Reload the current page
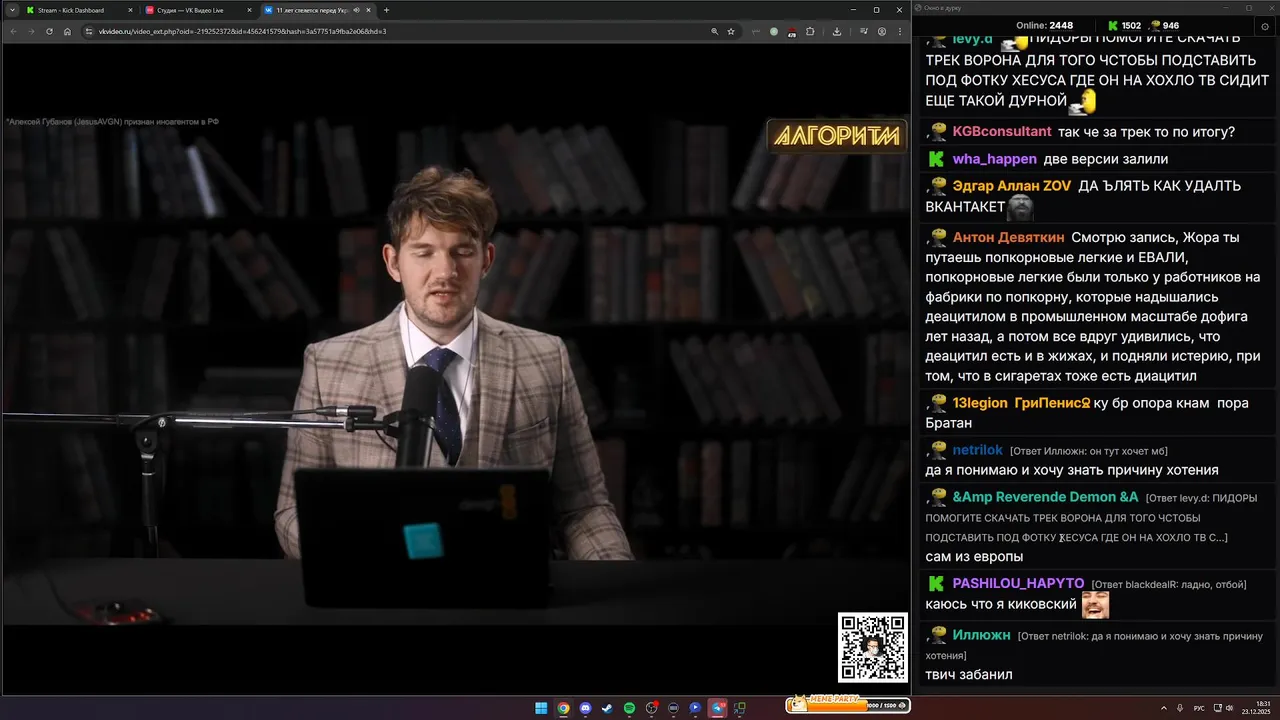 tap(49, 31)
